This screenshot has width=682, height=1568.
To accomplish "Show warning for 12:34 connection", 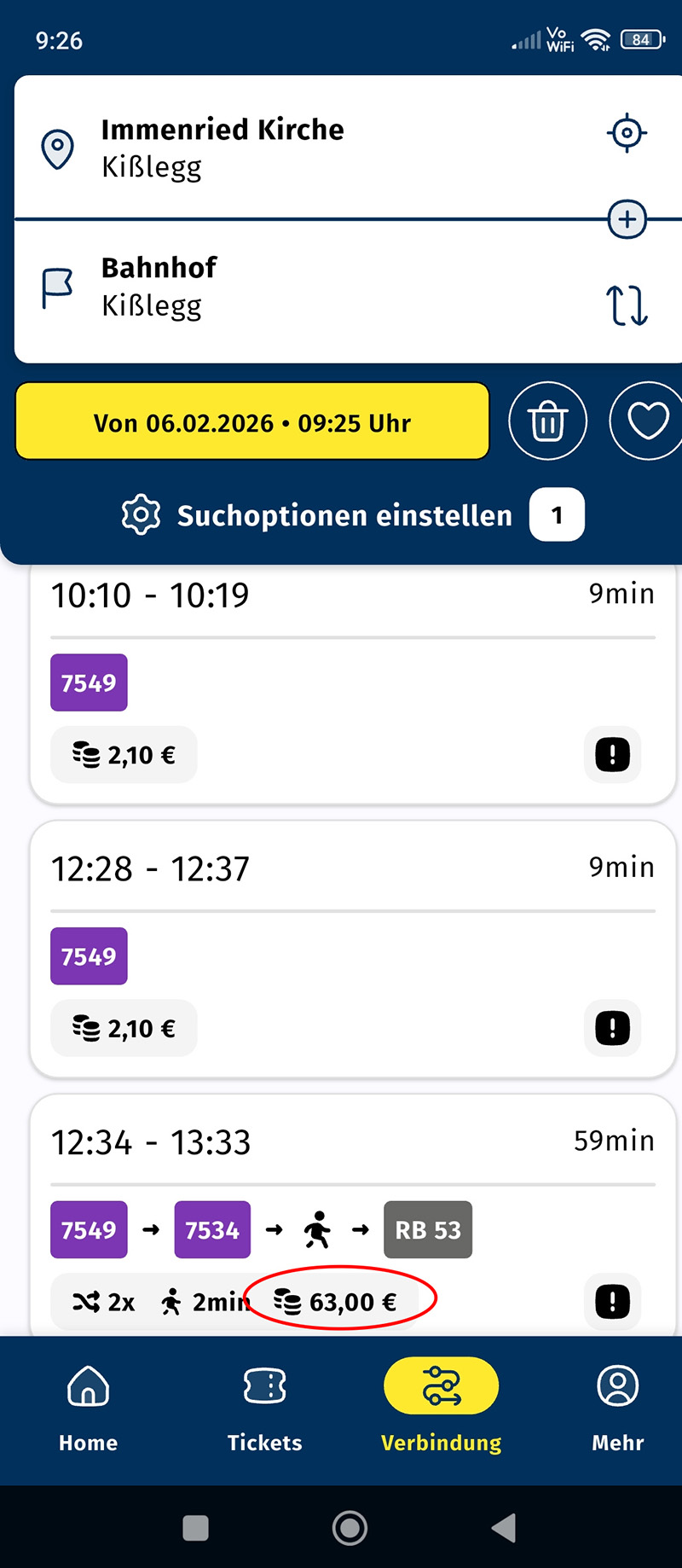I will 612,1302.
